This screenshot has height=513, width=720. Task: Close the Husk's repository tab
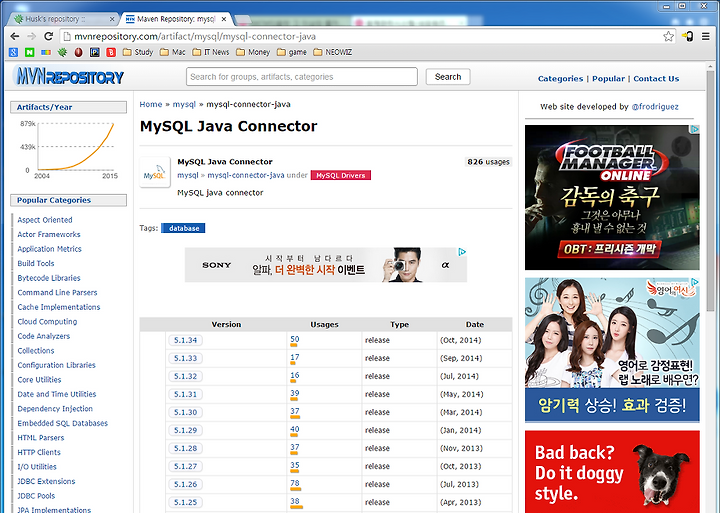point(112,19)
